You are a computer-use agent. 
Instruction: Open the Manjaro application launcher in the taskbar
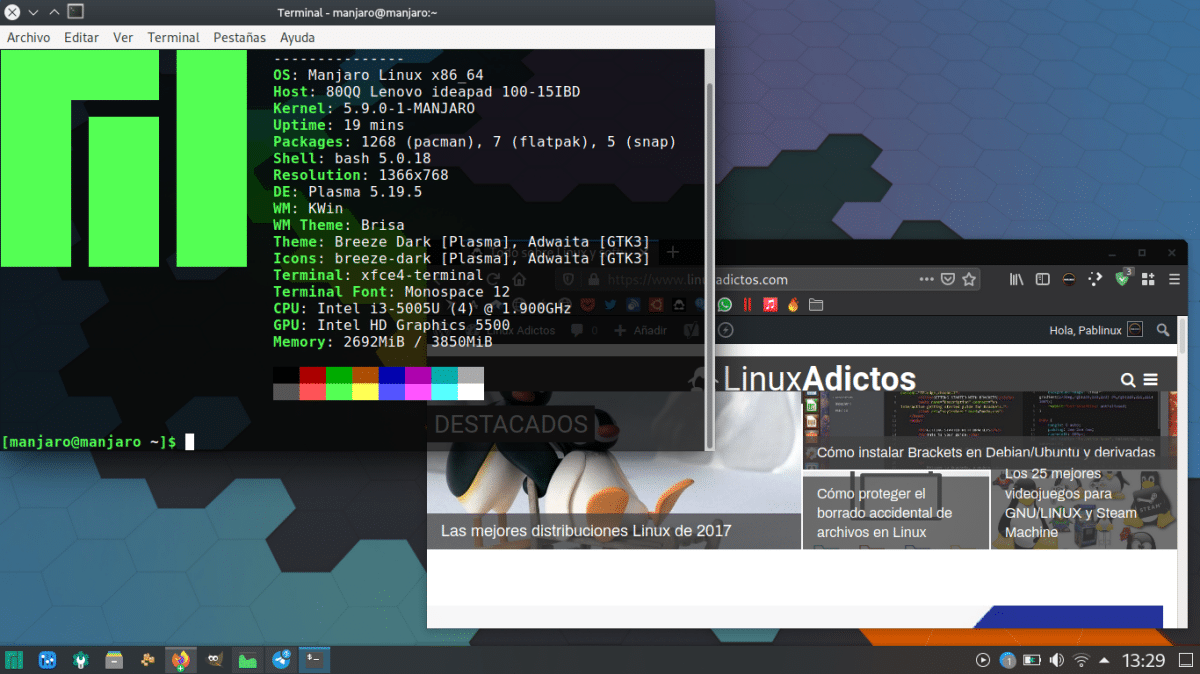click(x=13, y=660)
